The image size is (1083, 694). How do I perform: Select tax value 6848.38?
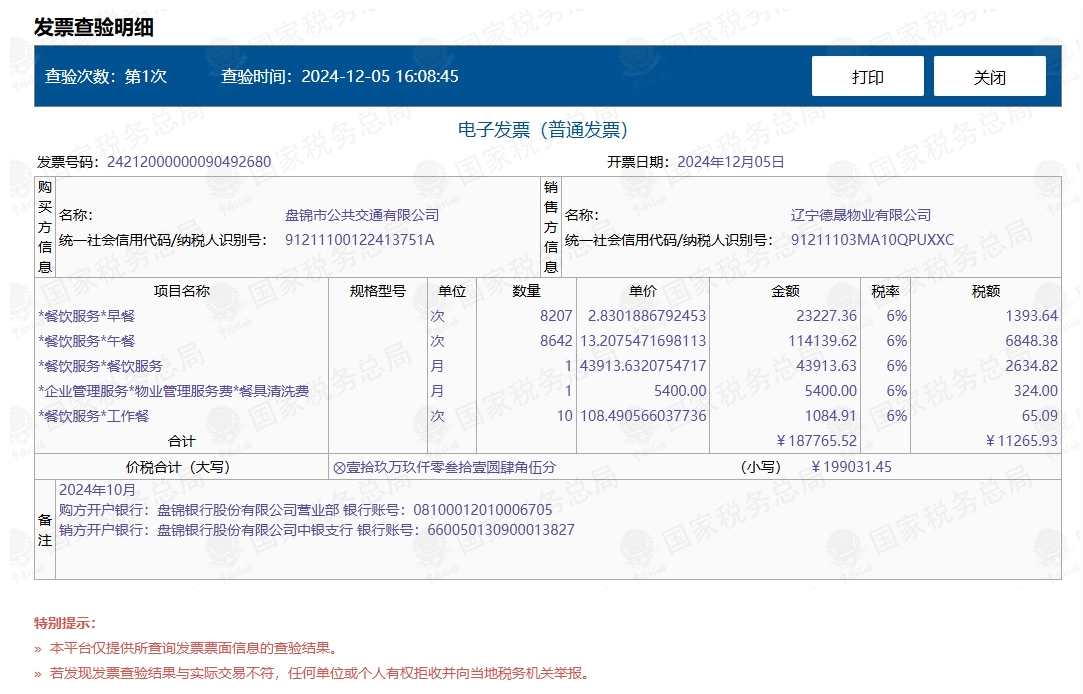(1031, 340)
